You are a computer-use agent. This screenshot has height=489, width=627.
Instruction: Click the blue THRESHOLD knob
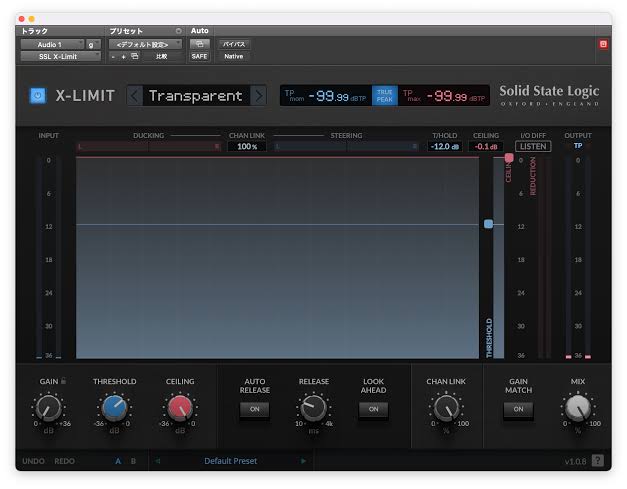[114, 408]
